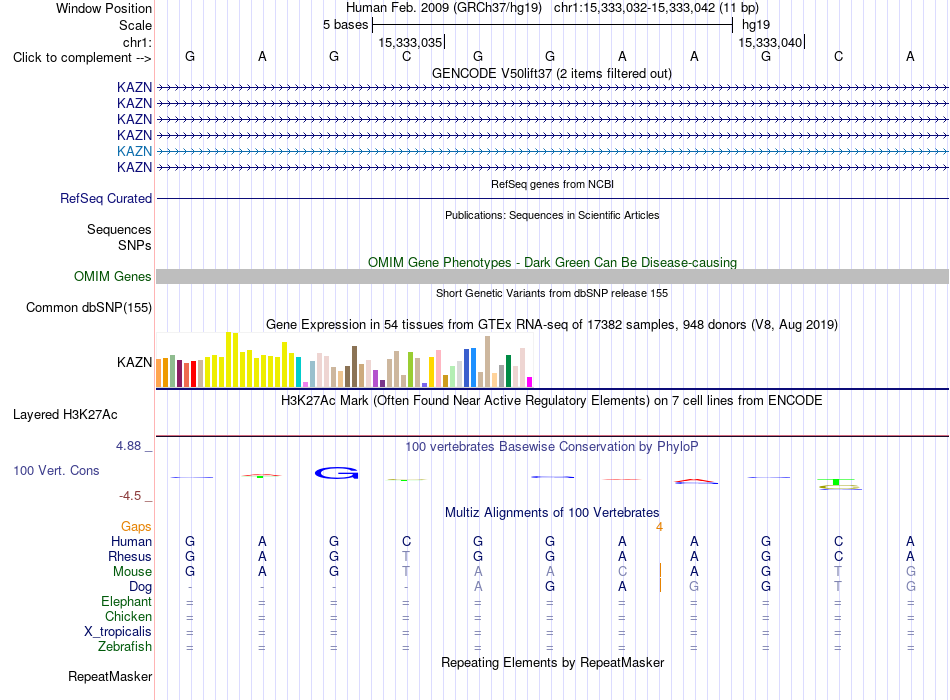Viewport: 950px width, 700px height.
Task: Click the dark brown bar in KAZN expression chart
Action: pyautogui.click(x=354, y=367)
